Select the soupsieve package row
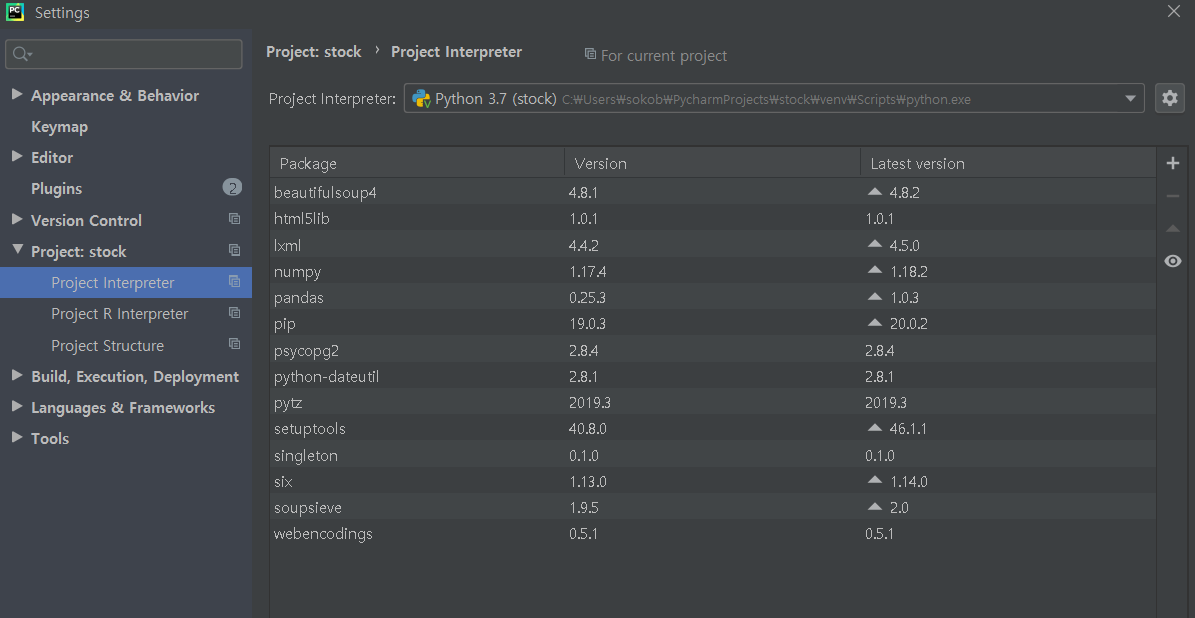1195x618 pixels. tap(713, 508)
